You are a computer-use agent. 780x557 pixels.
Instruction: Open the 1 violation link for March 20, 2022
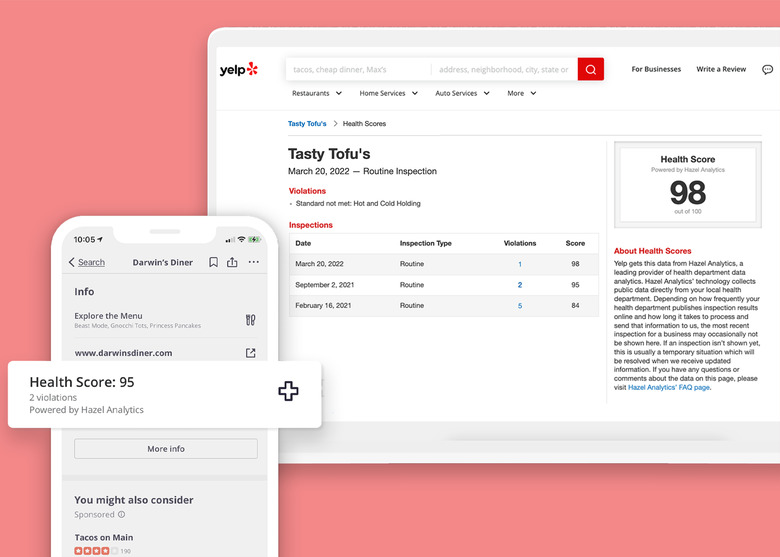(x=520, y=264)
